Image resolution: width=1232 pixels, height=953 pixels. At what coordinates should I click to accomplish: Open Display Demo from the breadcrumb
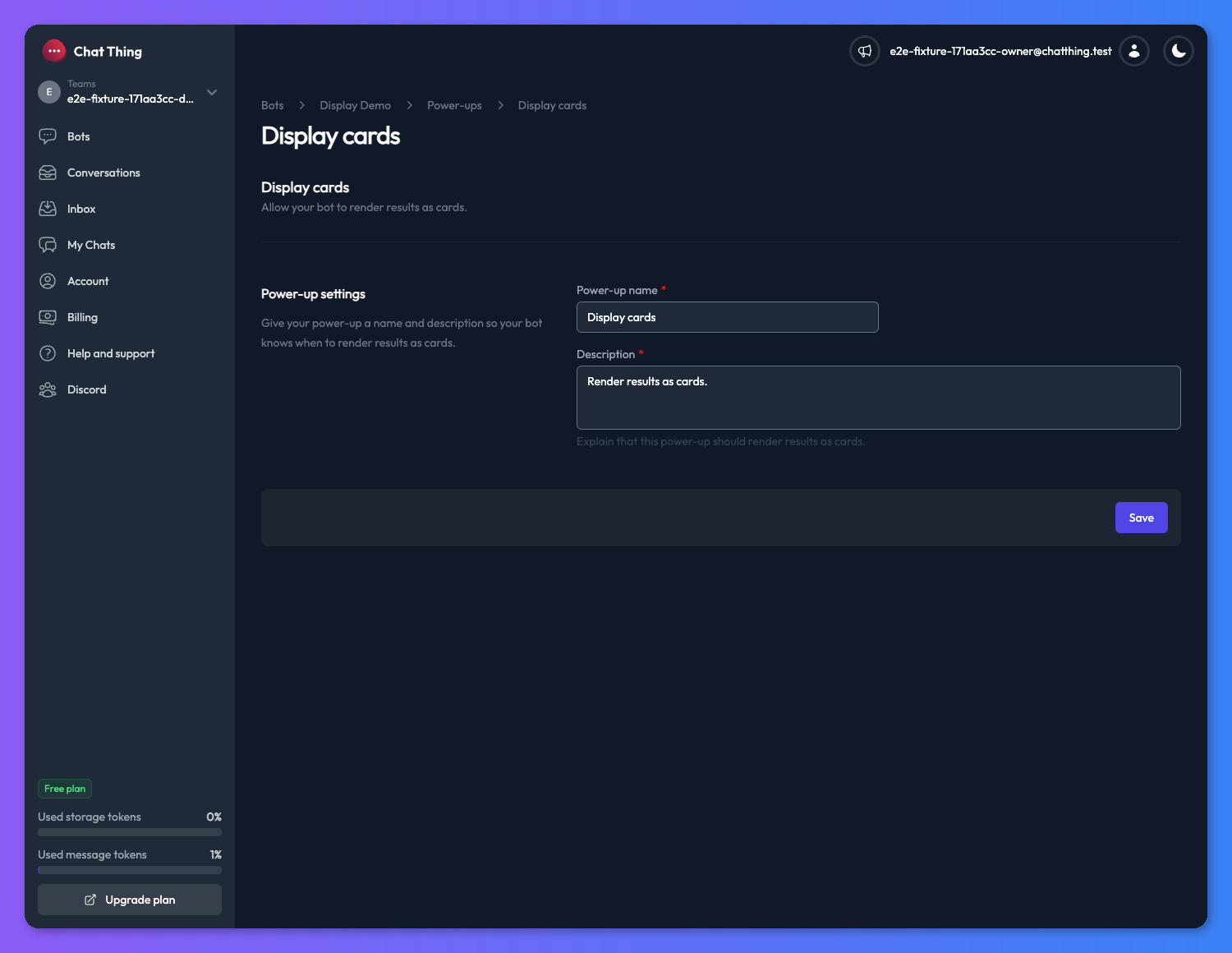tap(355, 105)
